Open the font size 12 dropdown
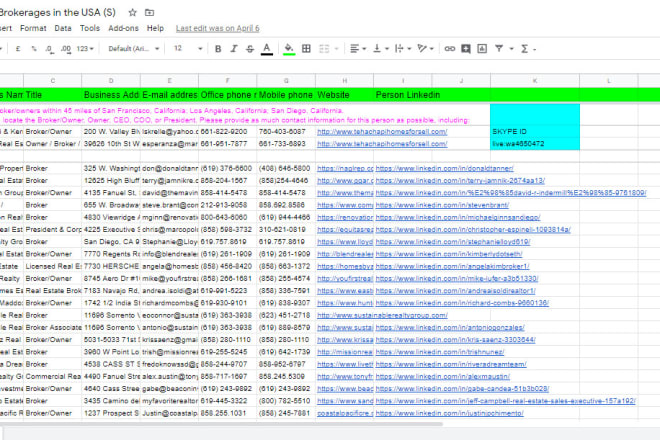 click(188, 49)
